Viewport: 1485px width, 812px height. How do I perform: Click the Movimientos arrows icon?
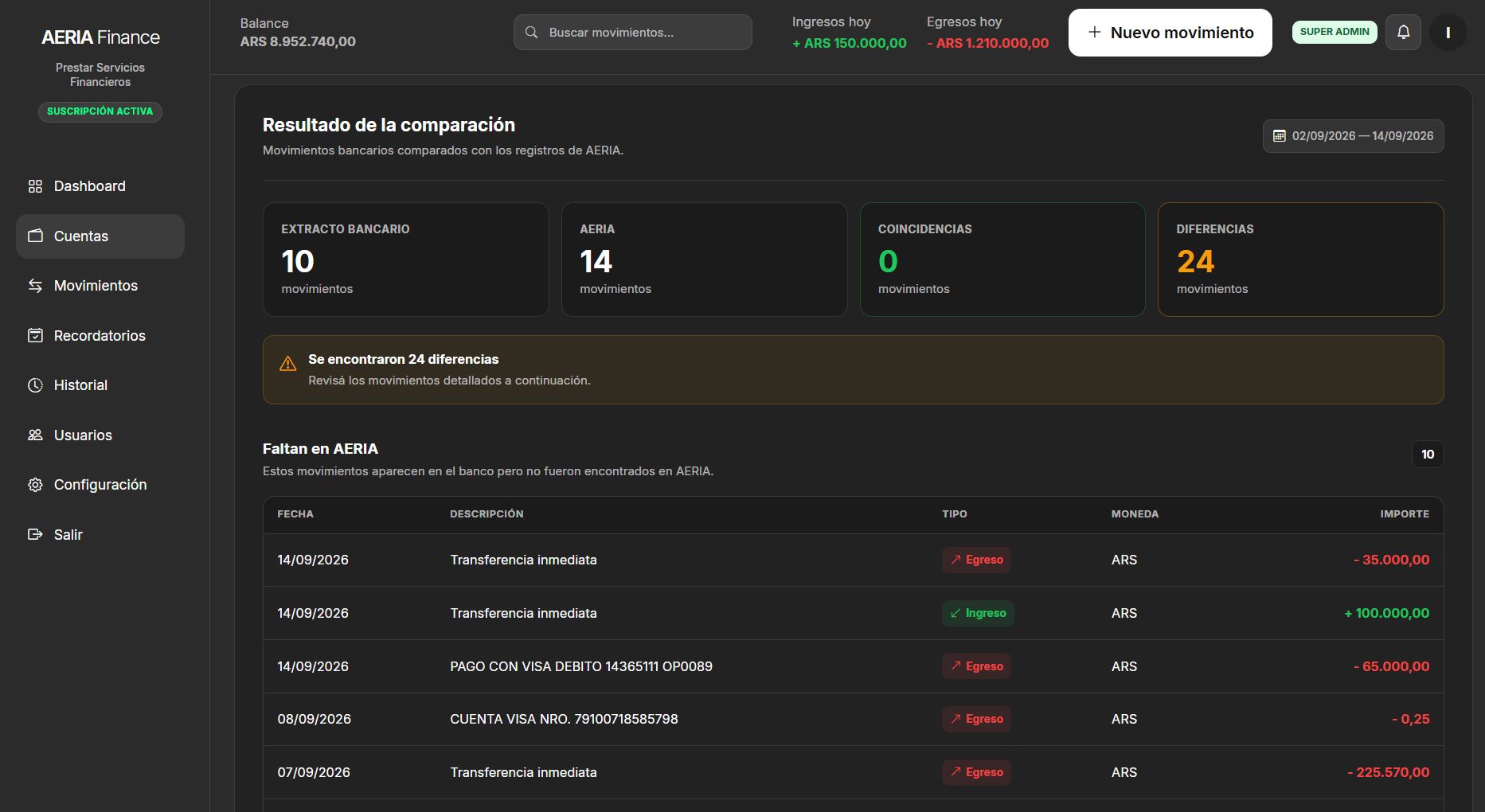[x=35, y=286]
